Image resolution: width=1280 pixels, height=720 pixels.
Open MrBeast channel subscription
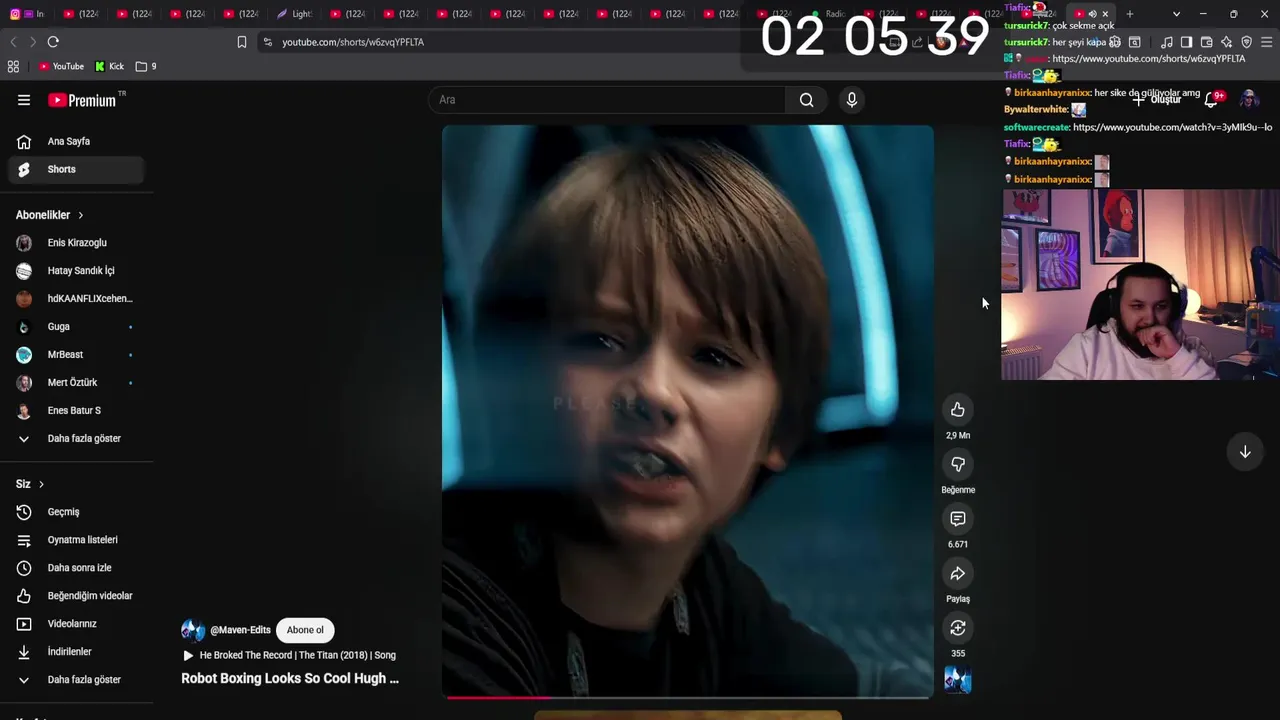[76, 355]
